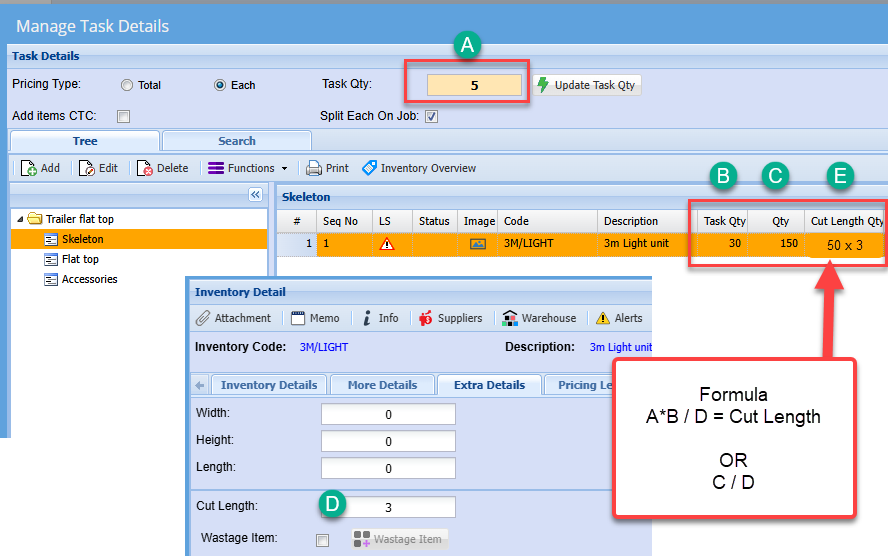Switch to Extra Details tab
The width and height of the screenshot is (888, 556).
point(489,385)
